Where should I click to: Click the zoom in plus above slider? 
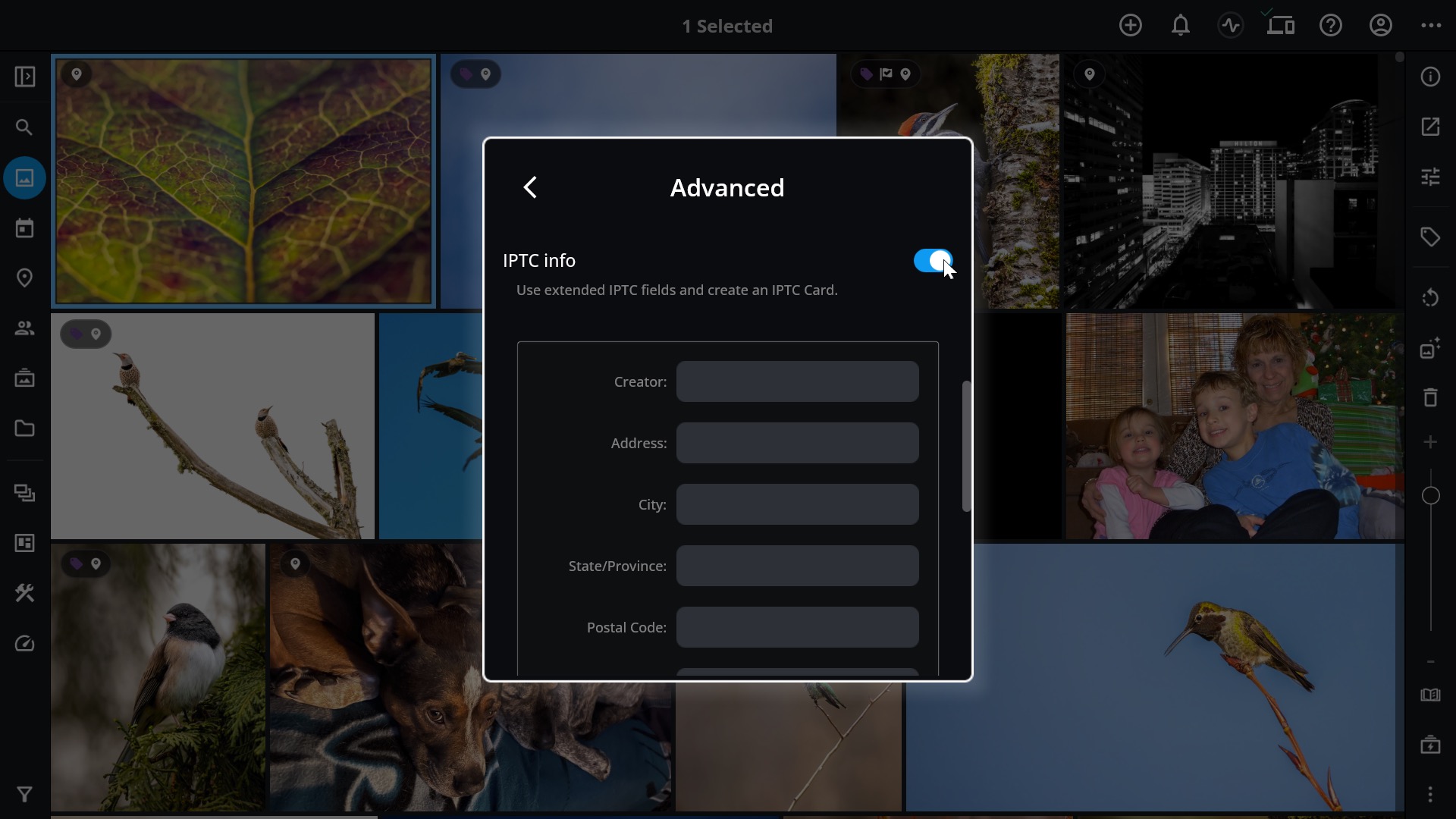(1430, 442)
